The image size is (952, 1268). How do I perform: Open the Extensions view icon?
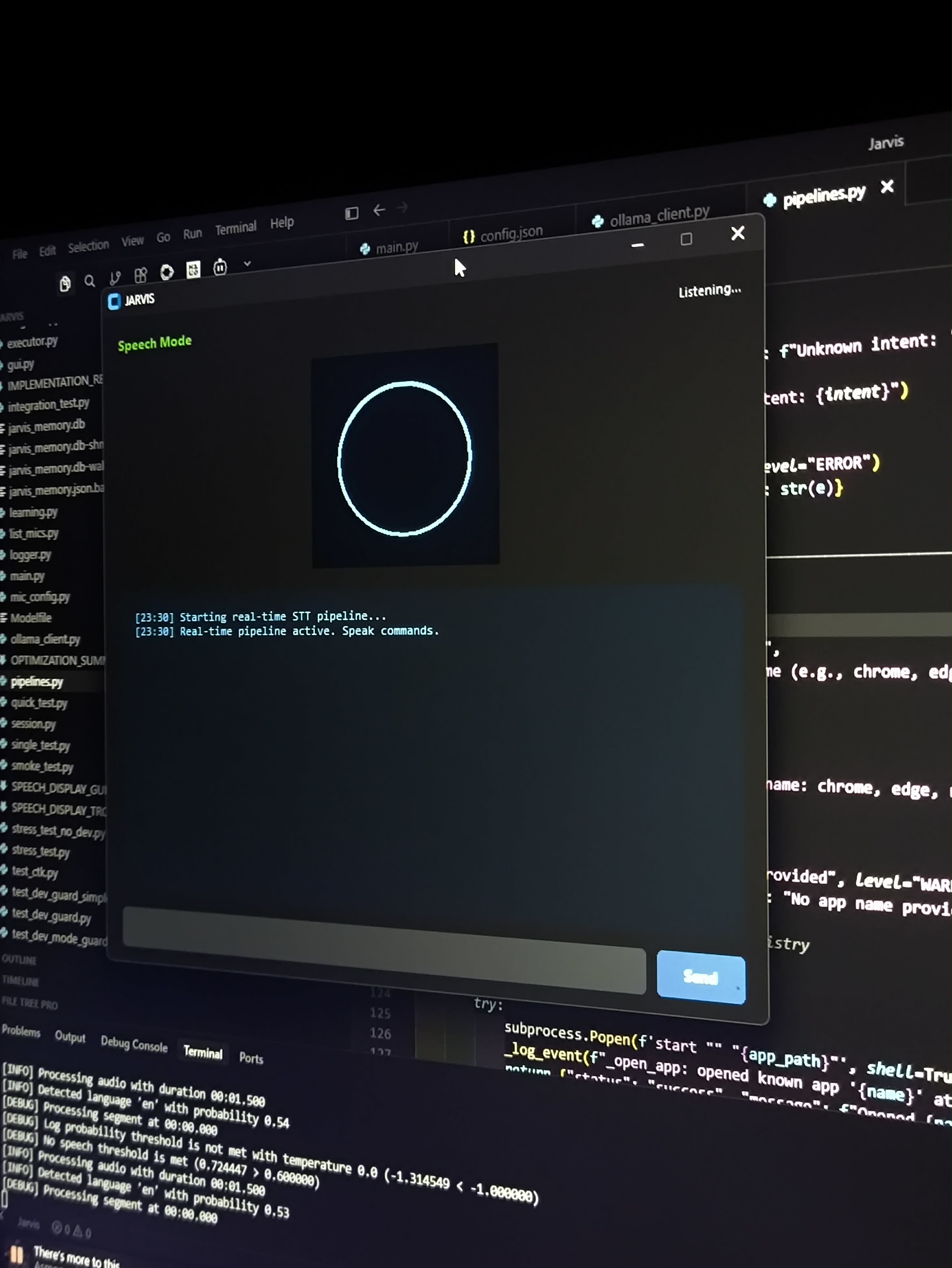coord(141,275)
